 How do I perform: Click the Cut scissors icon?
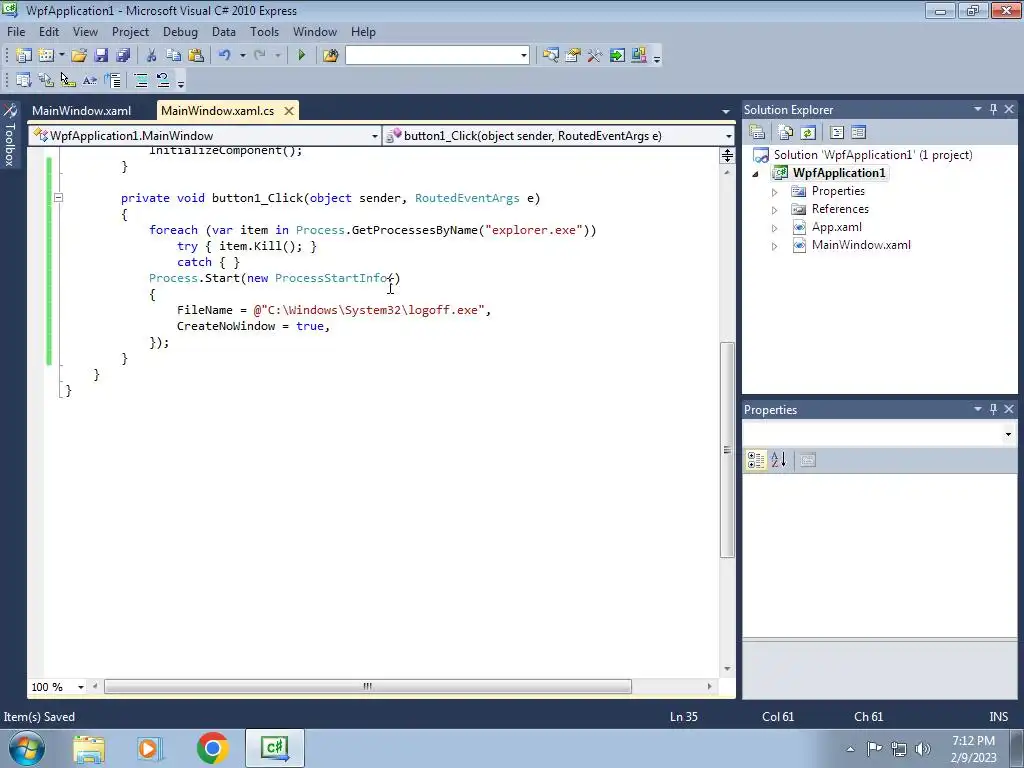coord(152,56)
